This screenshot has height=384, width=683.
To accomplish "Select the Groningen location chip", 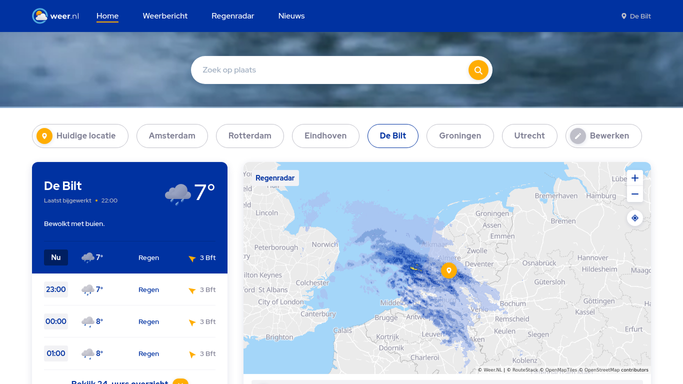I will (x=460, y=136).
